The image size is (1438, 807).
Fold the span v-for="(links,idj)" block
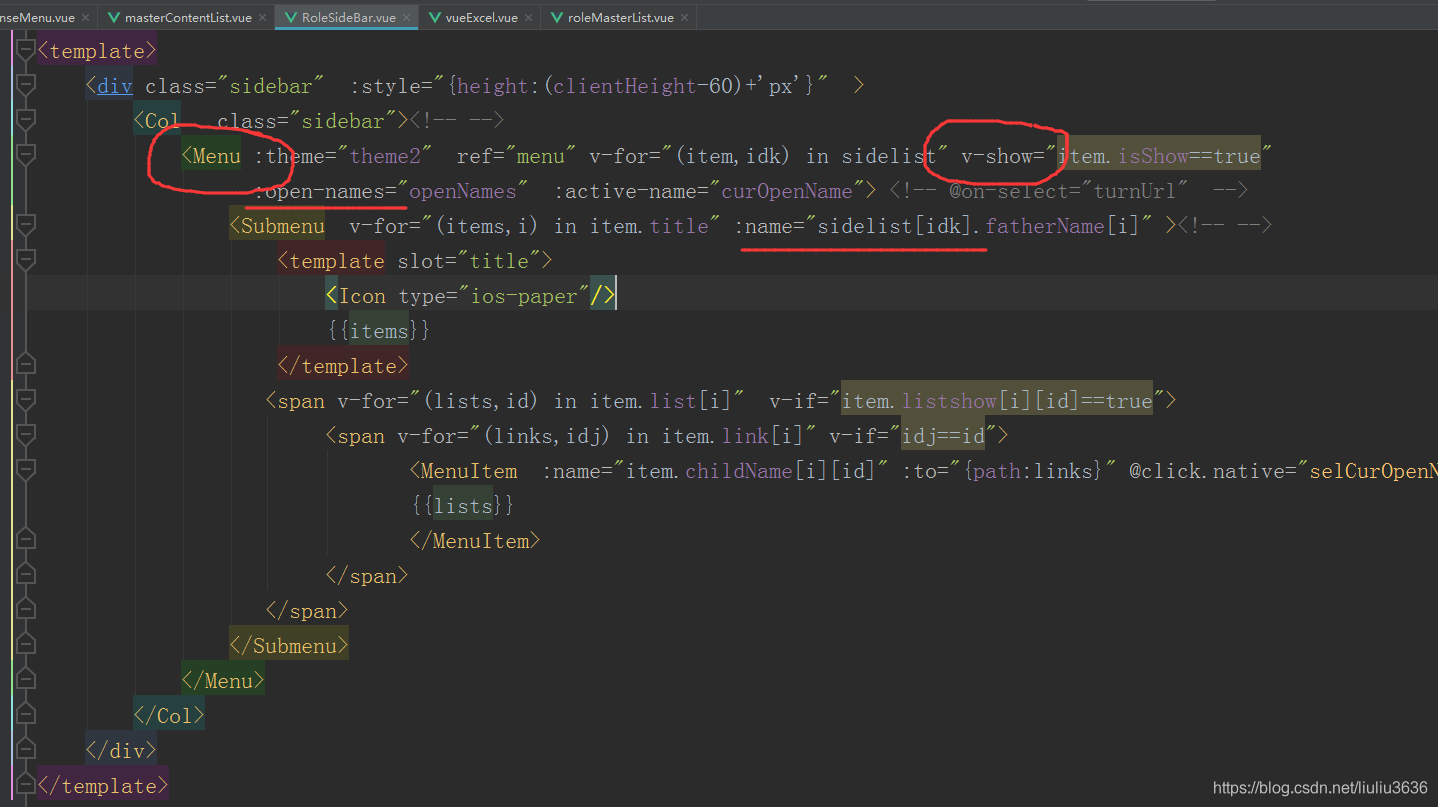26,436
